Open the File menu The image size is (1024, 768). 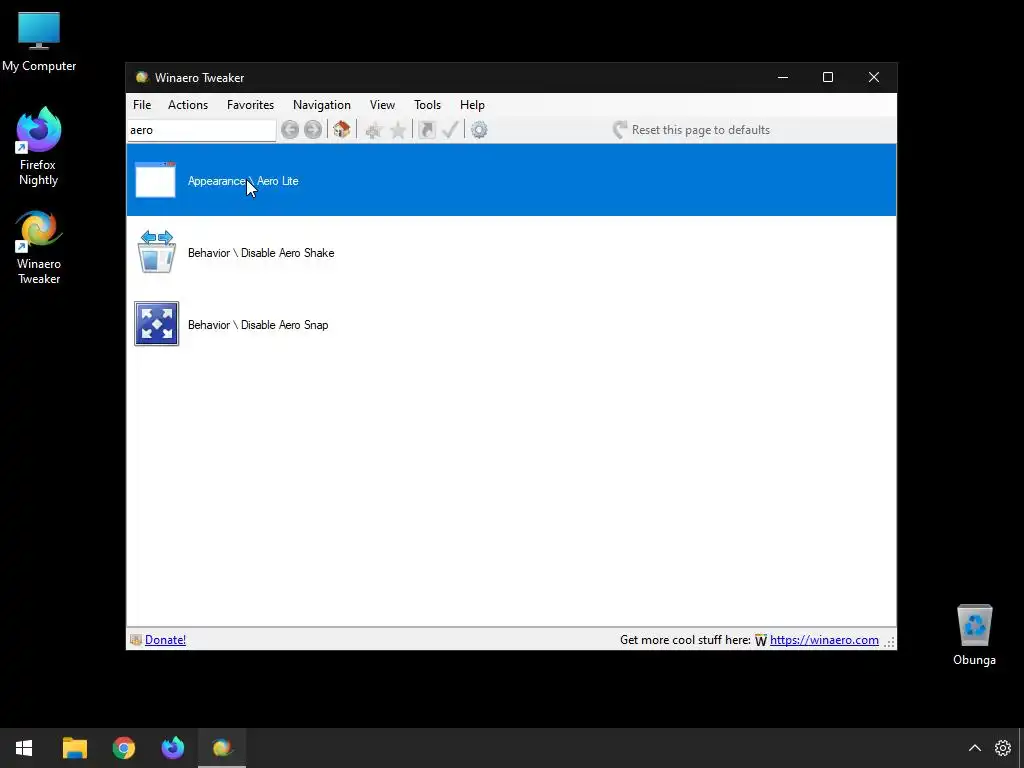pos(142,104)
